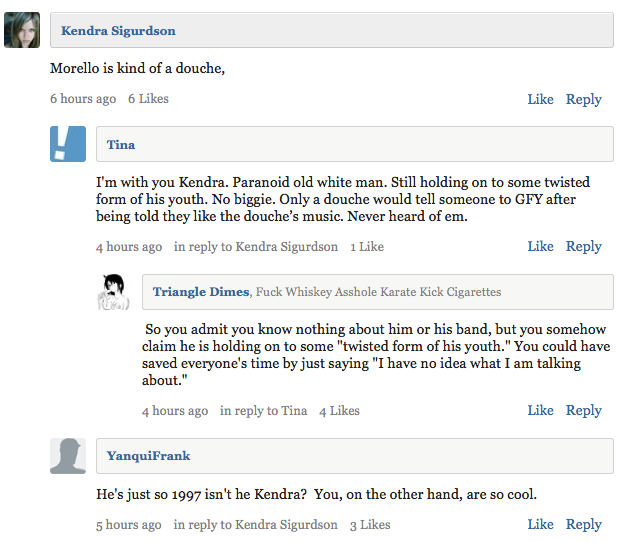Open Triangle Dimes' sketch avatar
Screen dimensions: 621x542
114,292
